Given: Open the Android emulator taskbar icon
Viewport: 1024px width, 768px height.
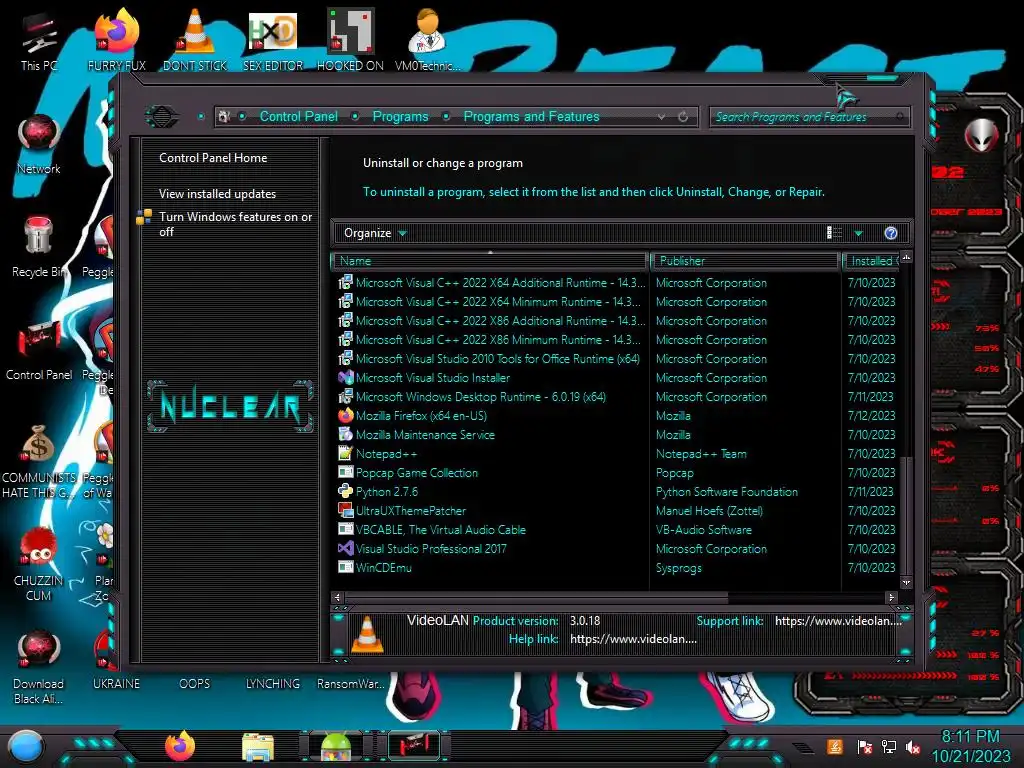Looking at the screenshot, I should [x=336, y=747].
